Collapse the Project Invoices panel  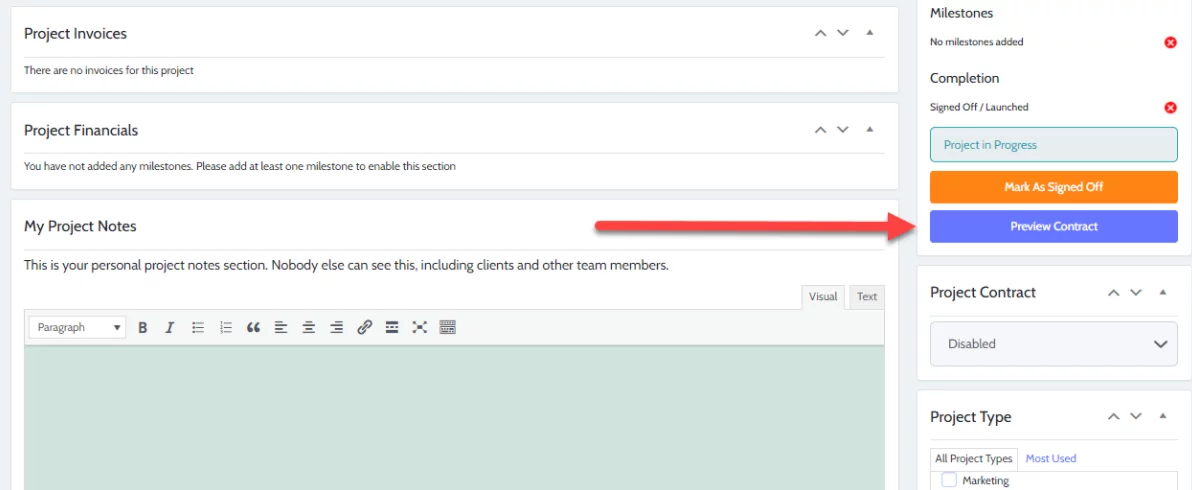(x=870, y=33)
